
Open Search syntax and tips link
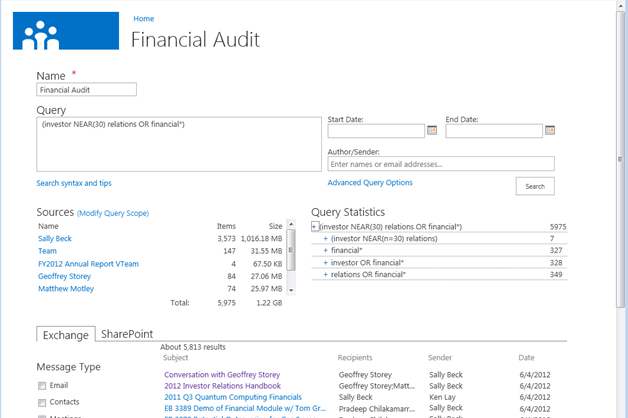(74, 184)
